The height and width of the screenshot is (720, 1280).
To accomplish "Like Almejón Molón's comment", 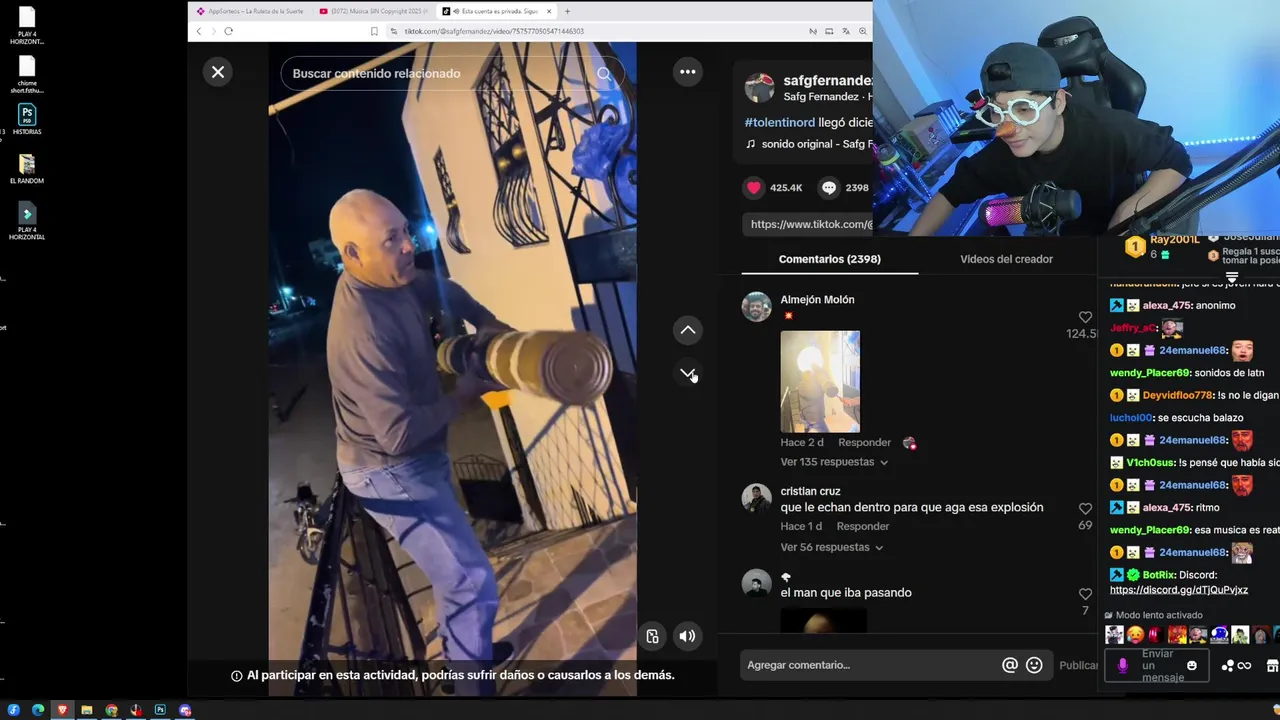I will click(1085, 318).
